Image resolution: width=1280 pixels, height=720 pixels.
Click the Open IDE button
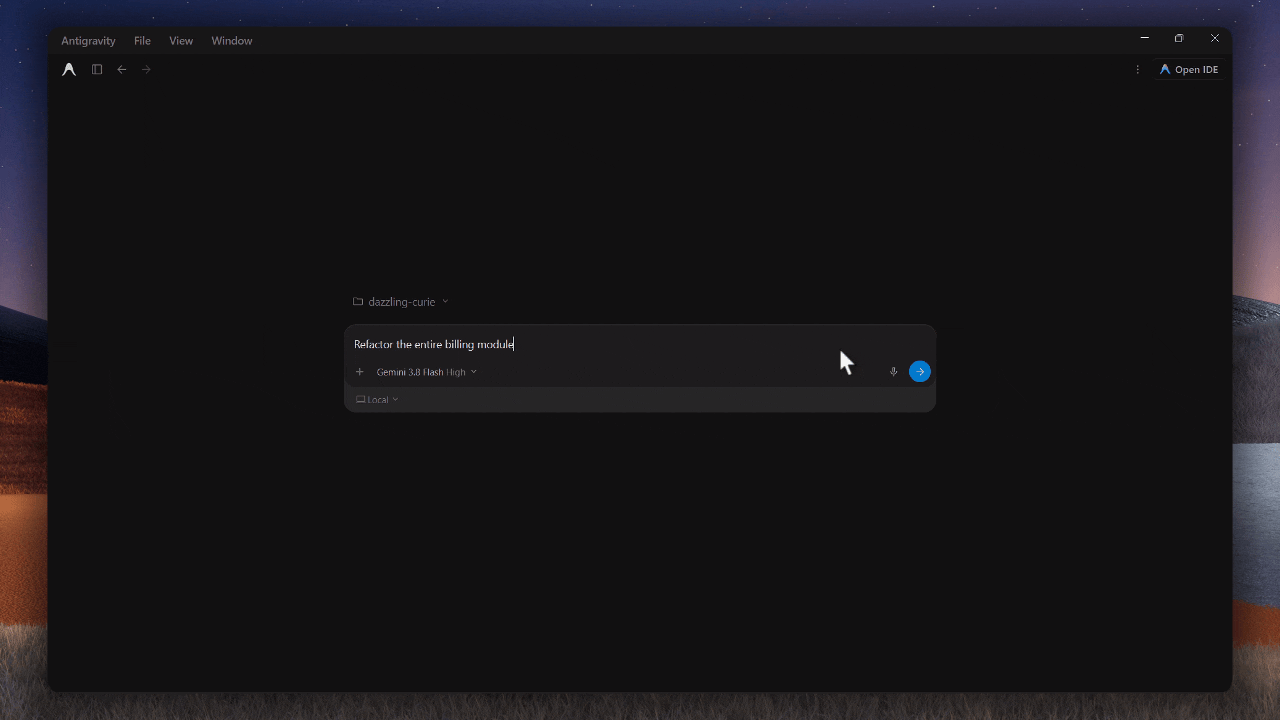point(1189,70)
